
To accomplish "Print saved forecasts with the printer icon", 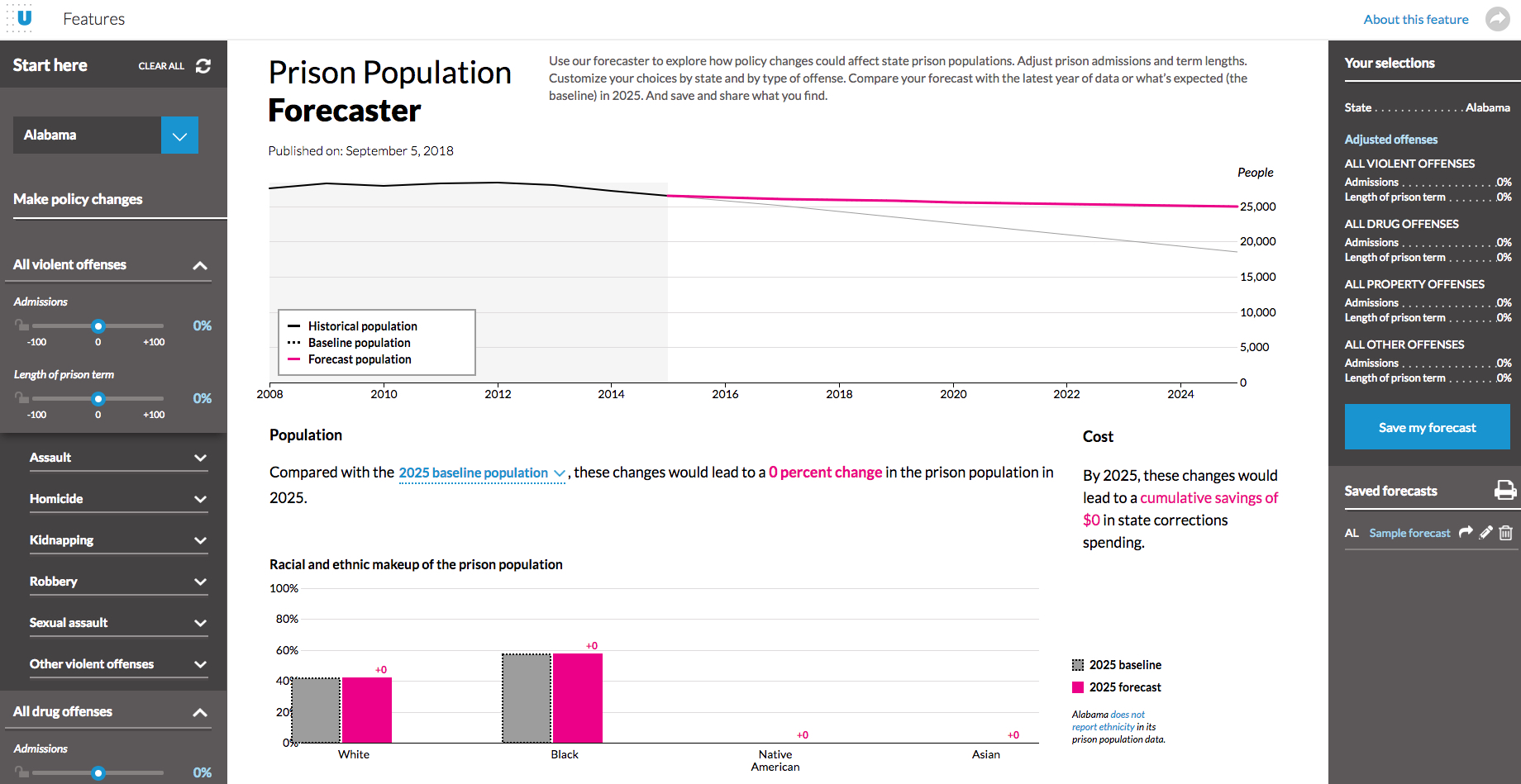I will [1505, 491].
